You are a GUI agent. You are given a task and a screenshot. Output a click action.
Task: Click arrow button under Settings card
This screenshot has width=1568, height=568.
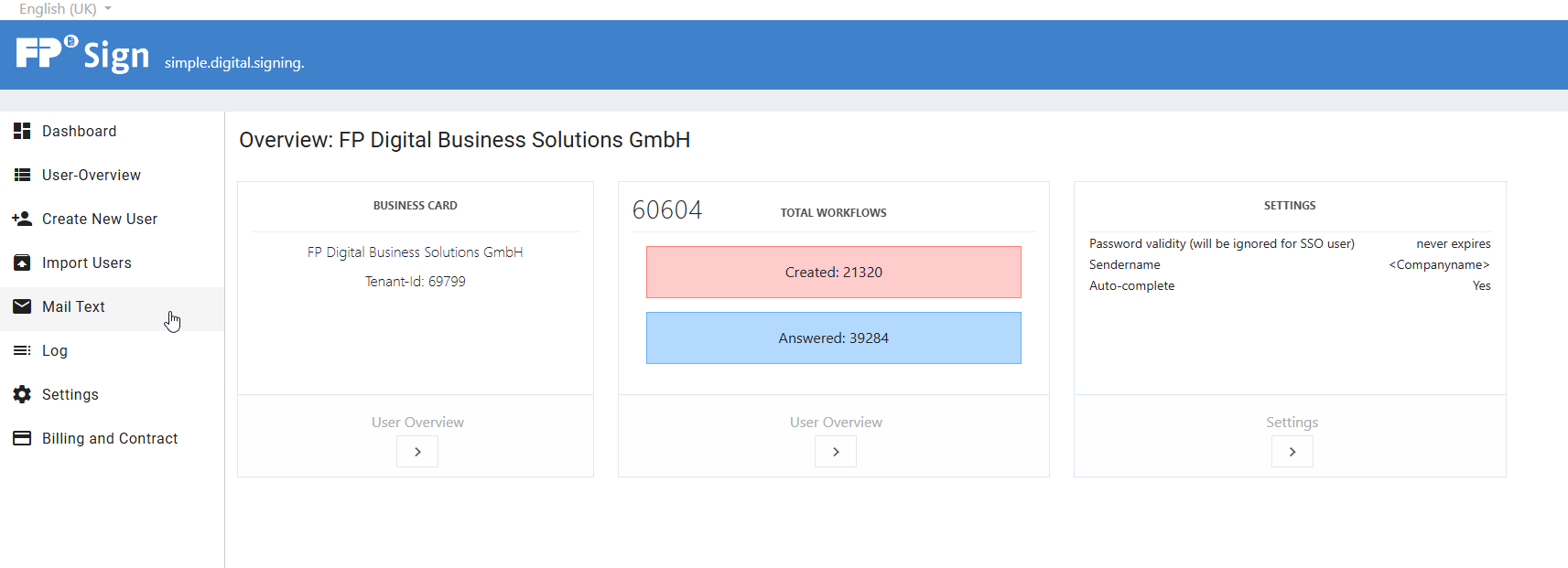click(x=1292, y=452)
